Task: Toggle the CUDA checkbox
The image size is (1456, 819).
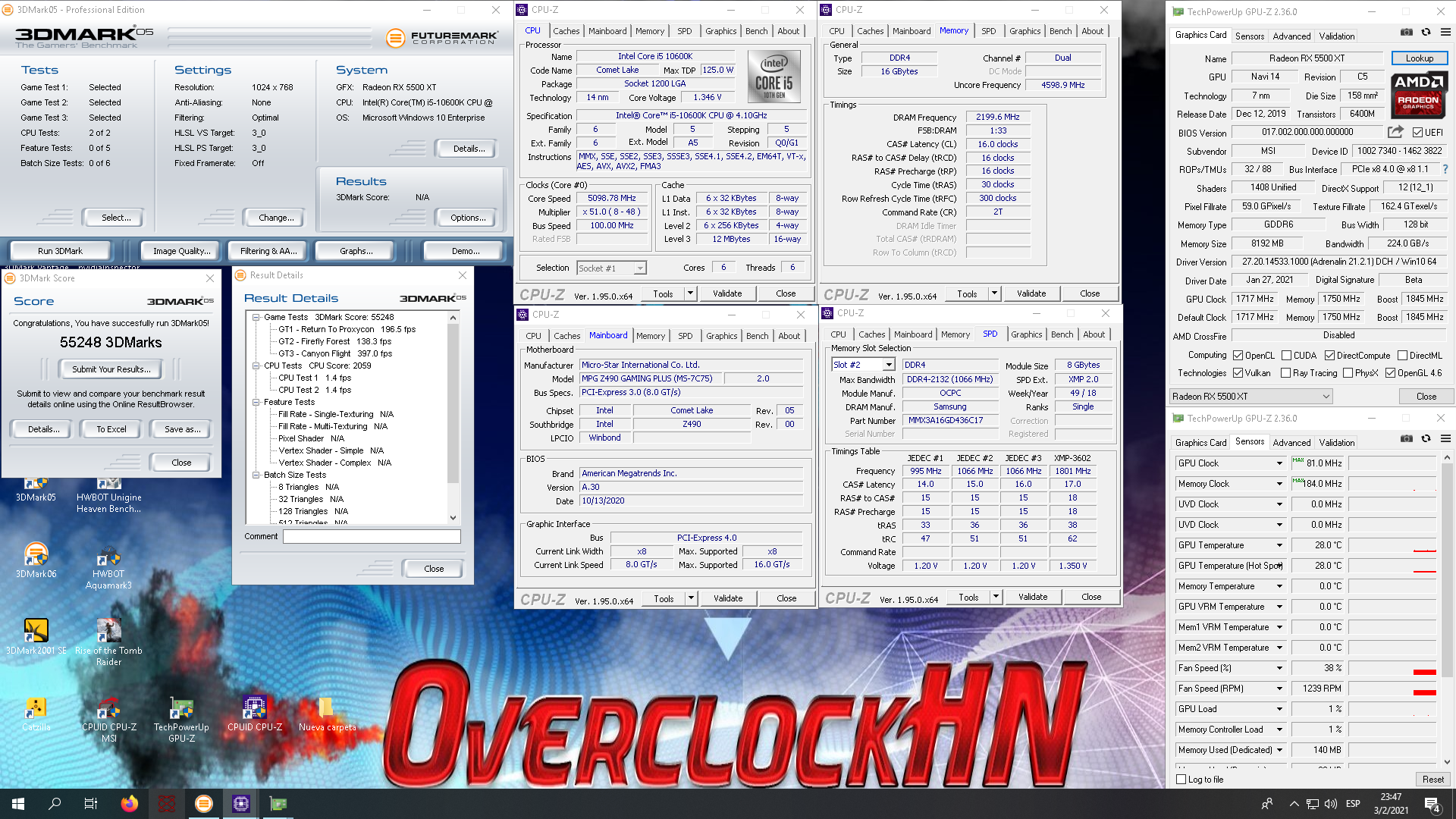Action: coord(1286,356)
